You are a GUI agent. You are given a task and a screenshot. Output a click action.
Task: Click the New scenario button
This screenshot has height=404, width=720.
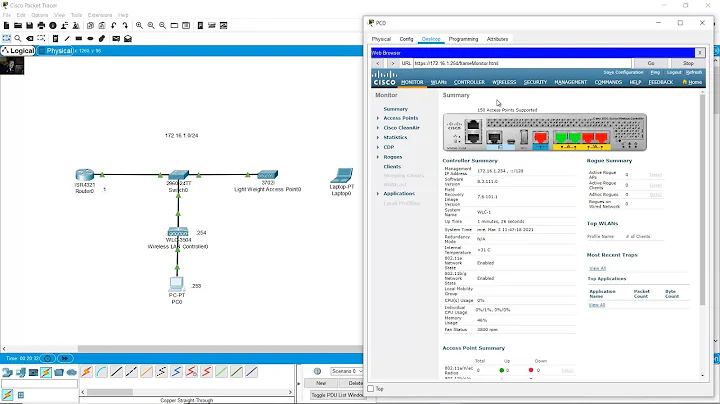tap(321, 383)
